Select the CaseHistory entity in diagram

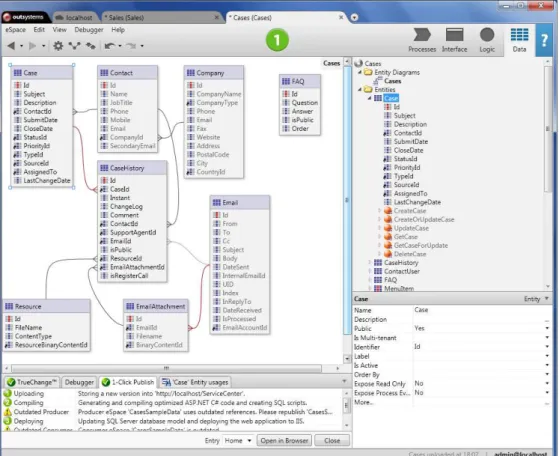132,168
